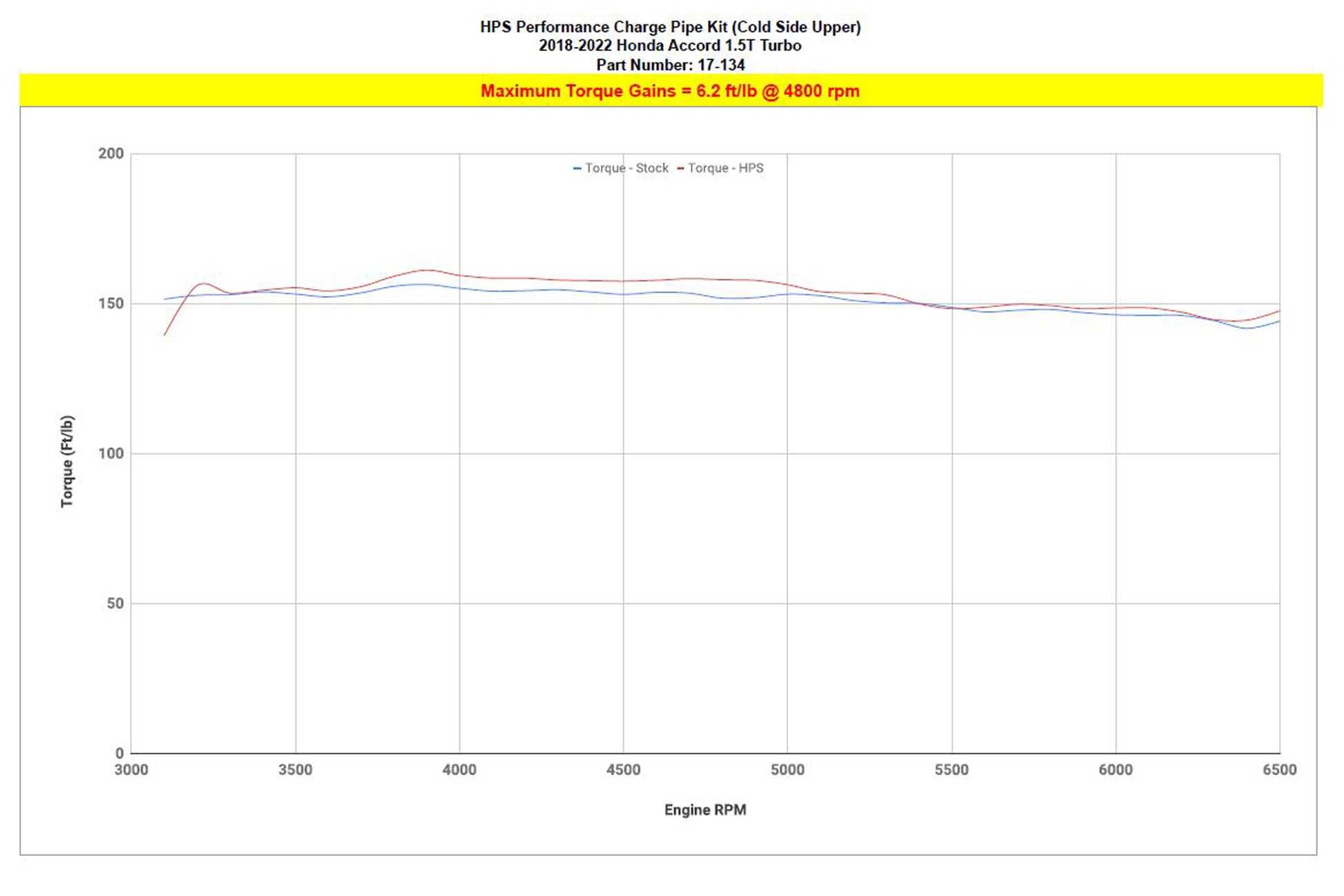Click the red curve's starting dip near 3100 rpm
The image size is (1344, 896).
coord(164,335)
